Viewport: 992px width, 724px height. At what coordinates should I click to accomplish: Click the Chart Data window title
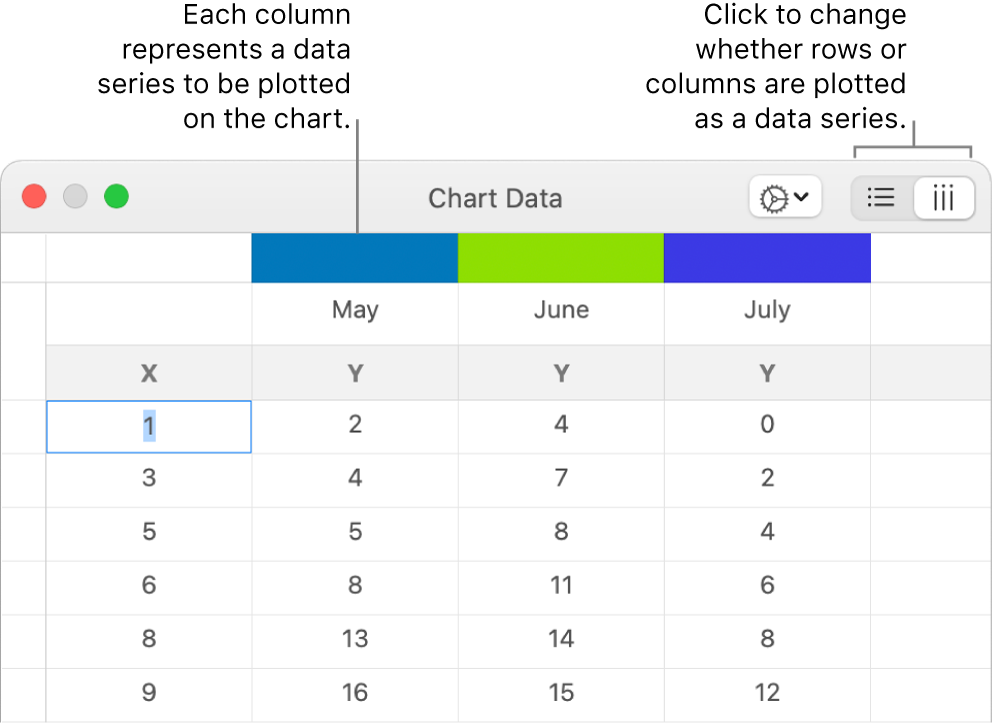click(495, 197)
